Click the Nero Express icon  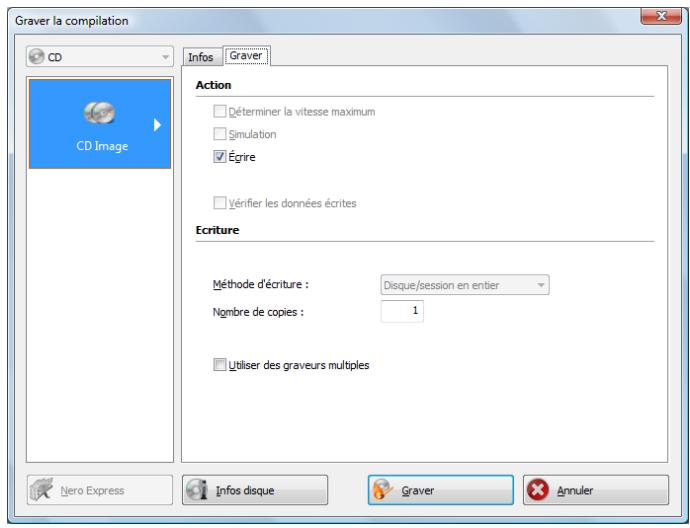pyautogui.click(x=41, y=490)
